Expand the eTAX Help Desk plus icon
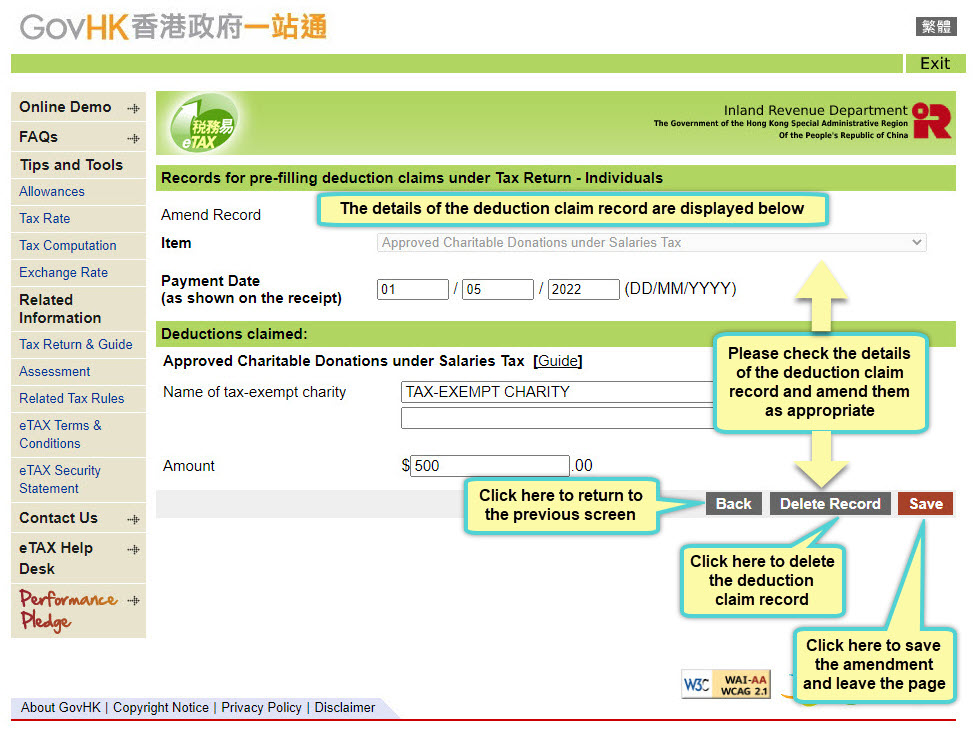 pyautogui.click(x=133, y=550)
